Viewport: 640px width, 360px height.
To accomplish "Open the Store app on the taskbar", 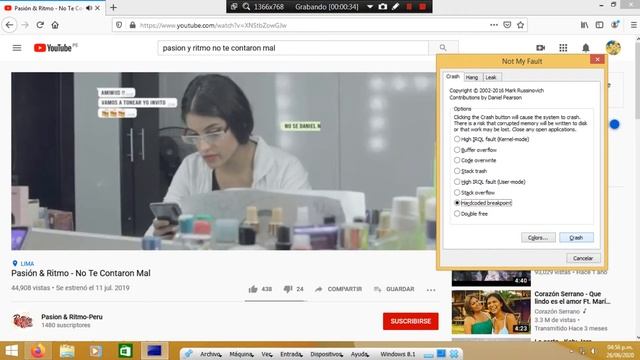I will (125, 351).
